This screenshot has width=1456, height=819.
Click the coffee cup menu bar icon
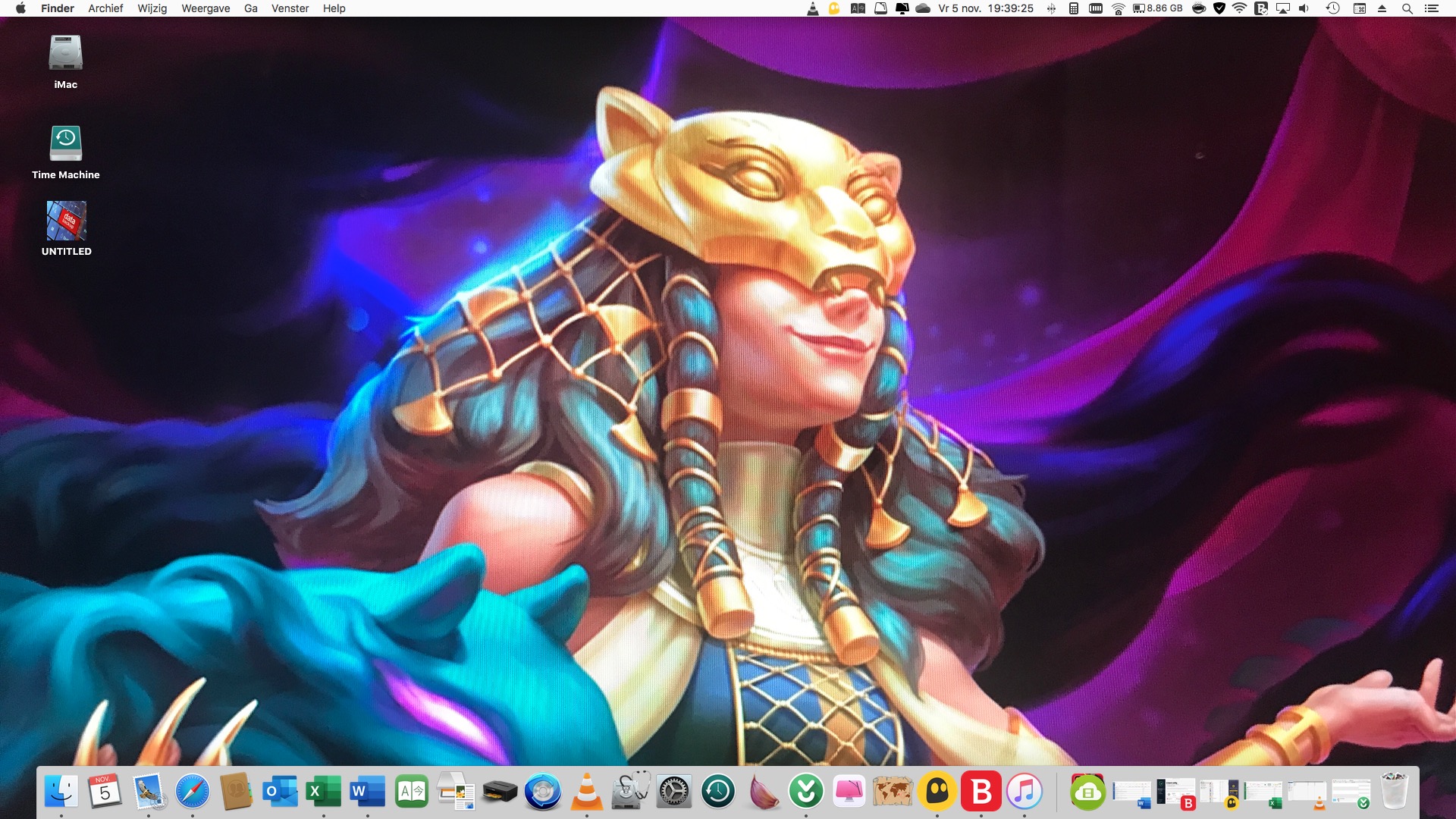[1199, 8]
